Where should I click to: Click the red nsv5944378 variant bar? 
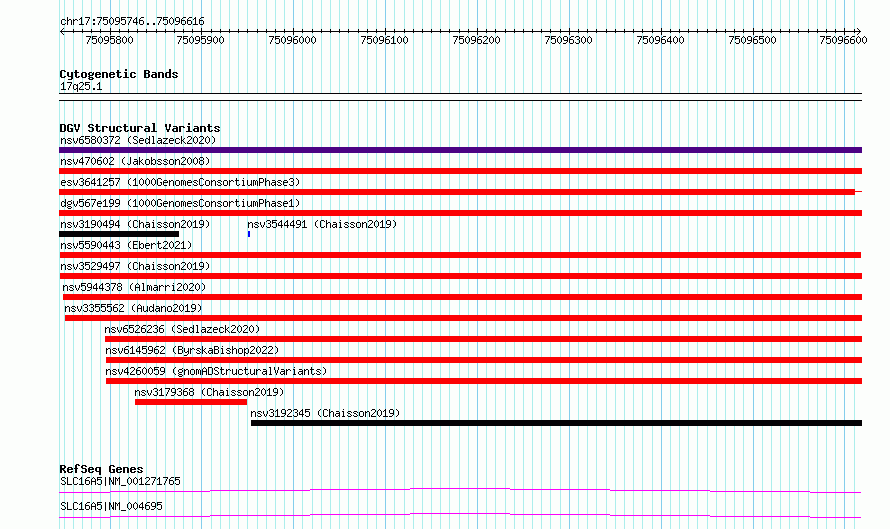click(463, 297)
